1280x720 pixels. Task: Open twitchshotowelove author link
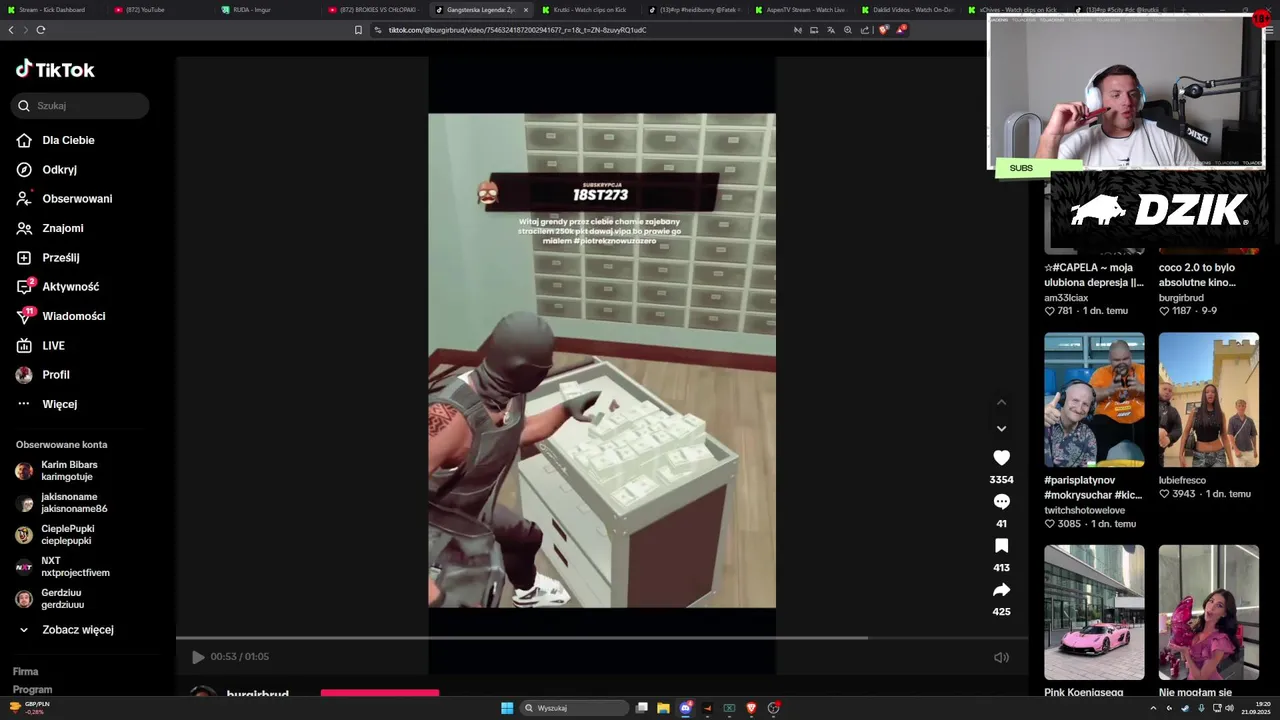tap(1084, 510)
